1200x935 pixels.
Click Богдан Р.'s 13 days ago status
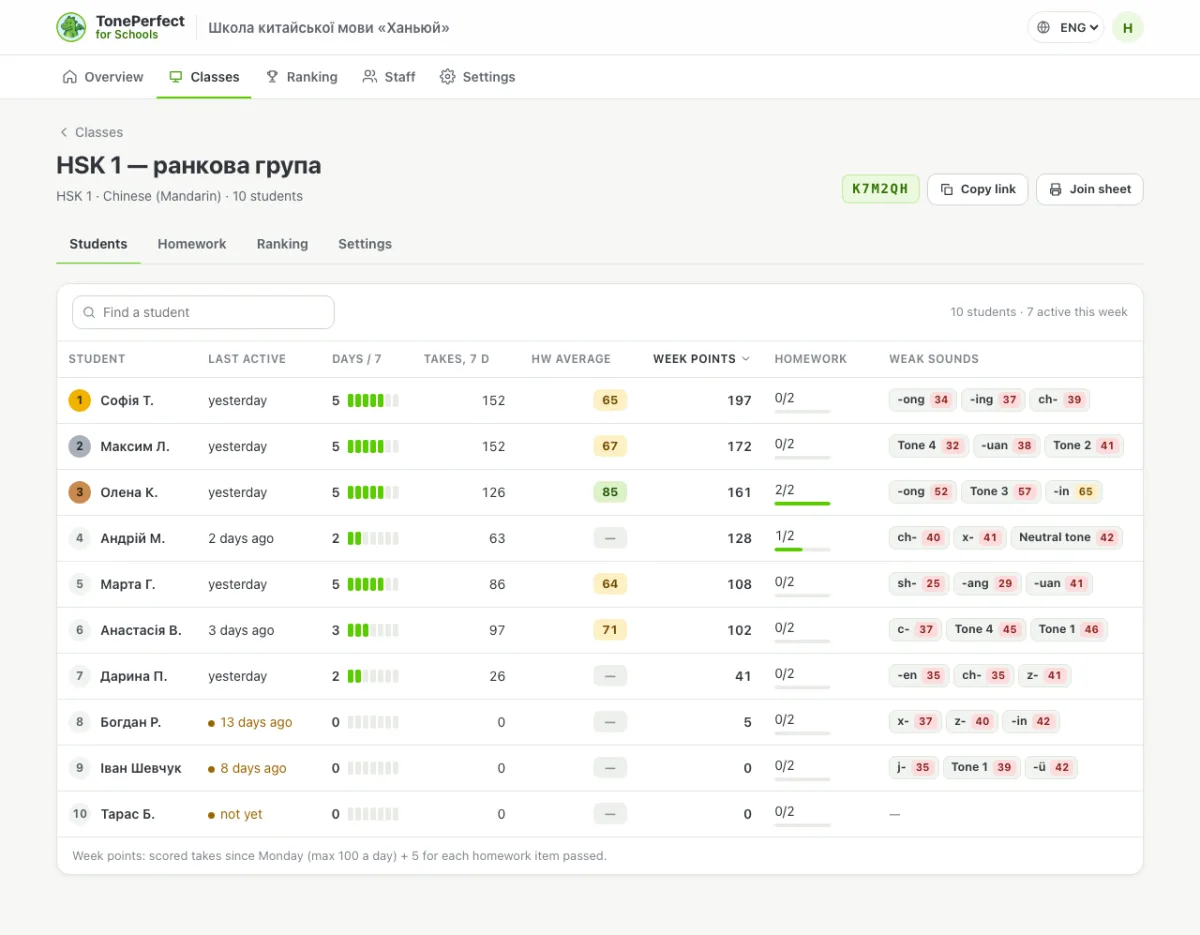pyautogui.click(x=250, y=722)
